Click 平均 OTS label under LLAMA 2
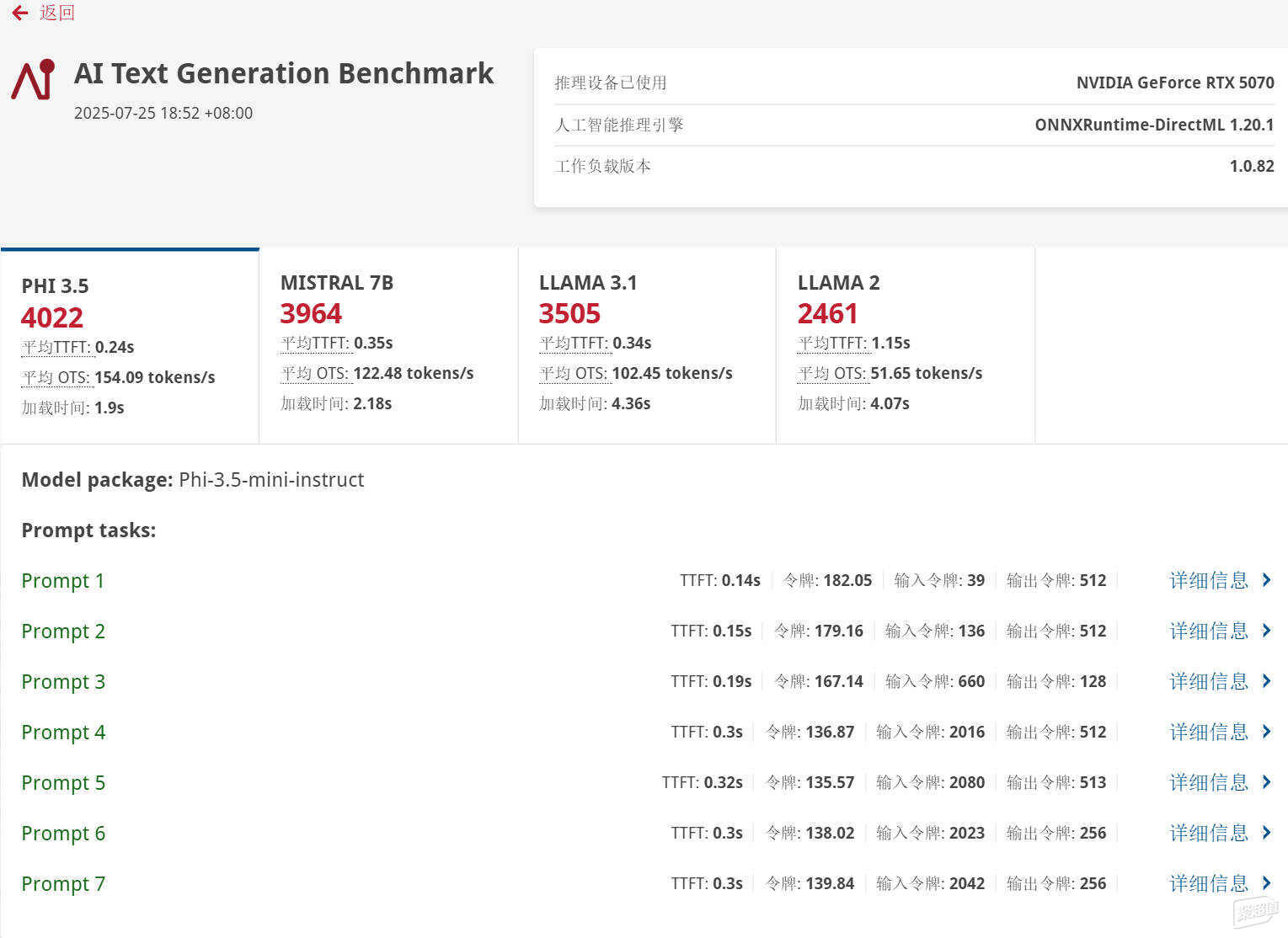1288x938 pixels. [x=832, y=373]
